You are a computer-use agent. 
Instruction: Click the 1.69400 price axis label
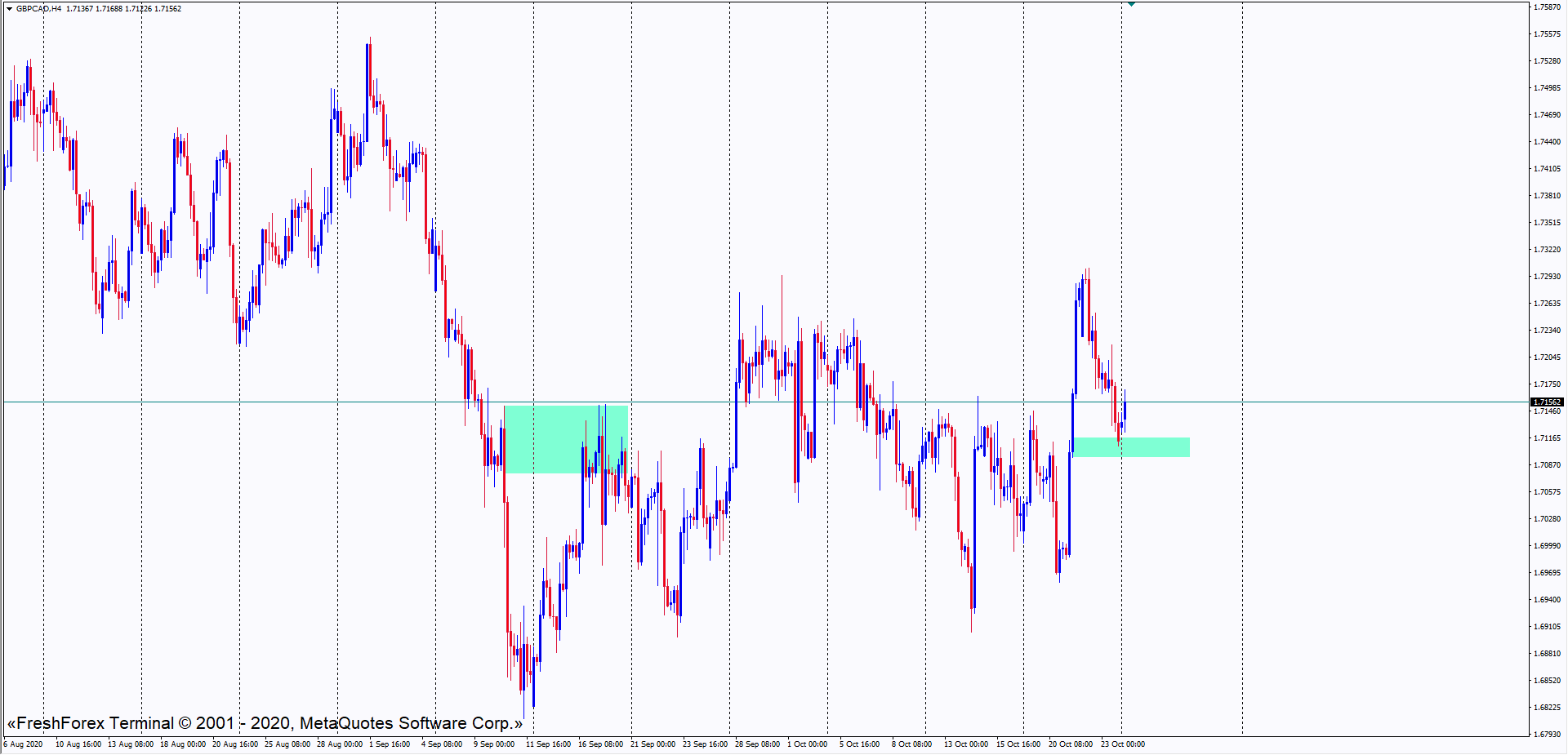pos(1546,600)
